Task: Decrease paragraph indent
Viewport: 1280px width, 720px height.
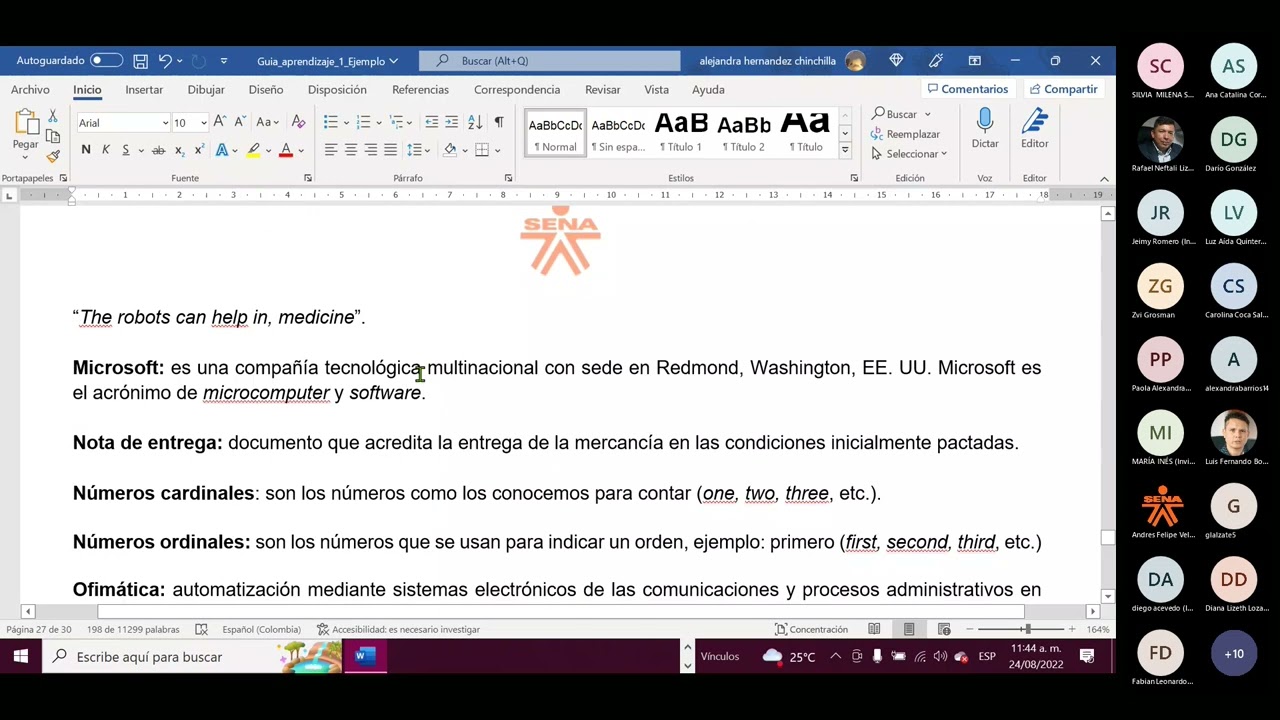Action: [x=431, y=122]
